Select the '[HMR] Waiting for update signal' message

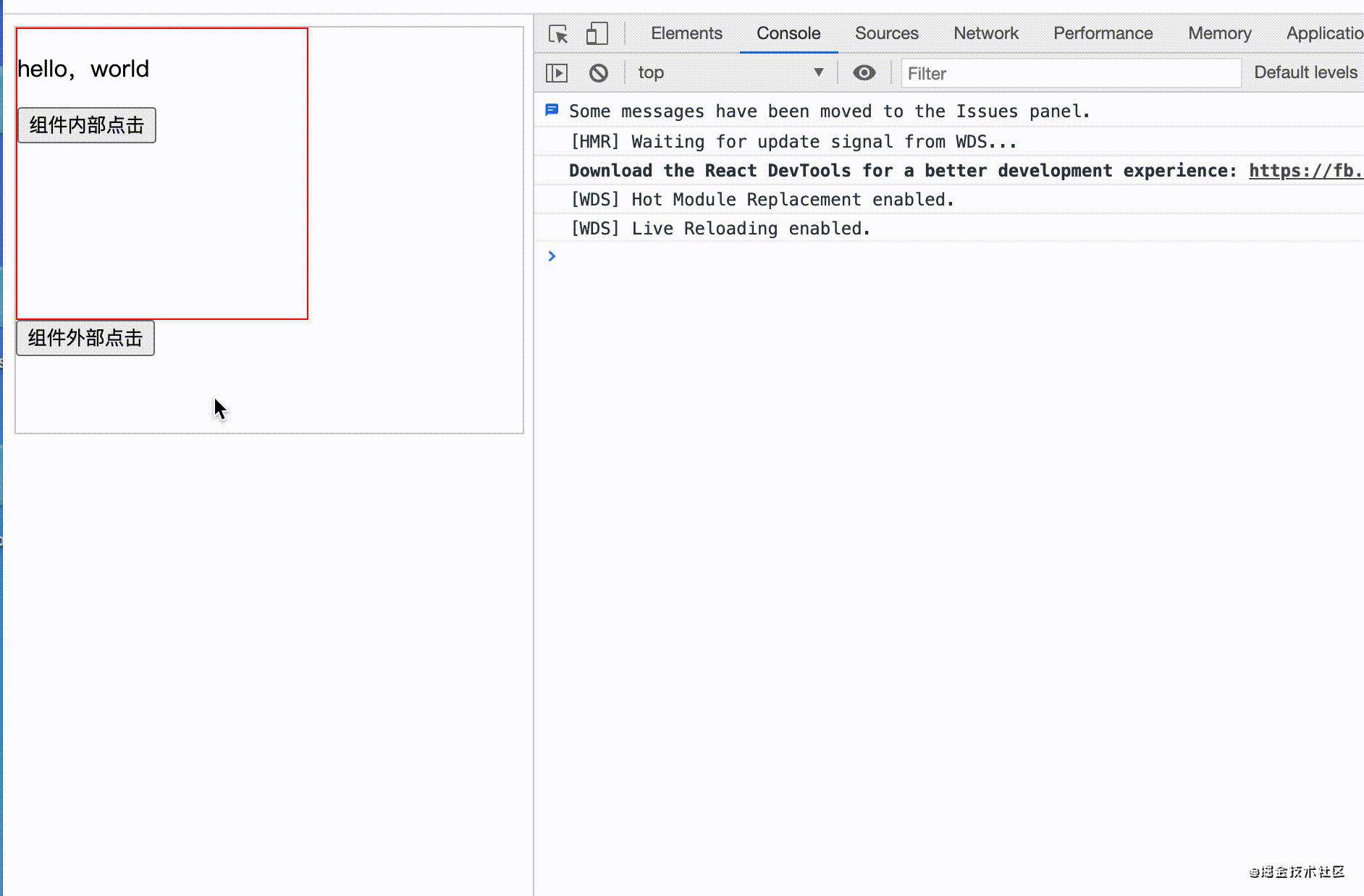coord(793,142)
